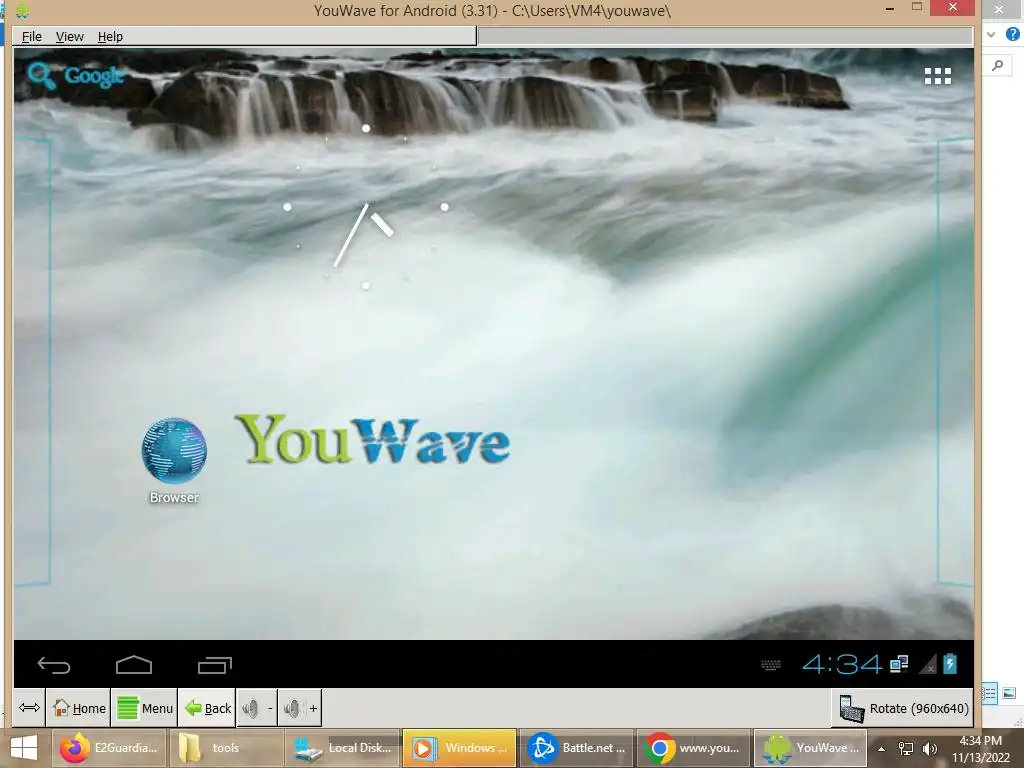
Task: Switch to Firefox E2Guardian taskbar item
Action: pos(109,748)
